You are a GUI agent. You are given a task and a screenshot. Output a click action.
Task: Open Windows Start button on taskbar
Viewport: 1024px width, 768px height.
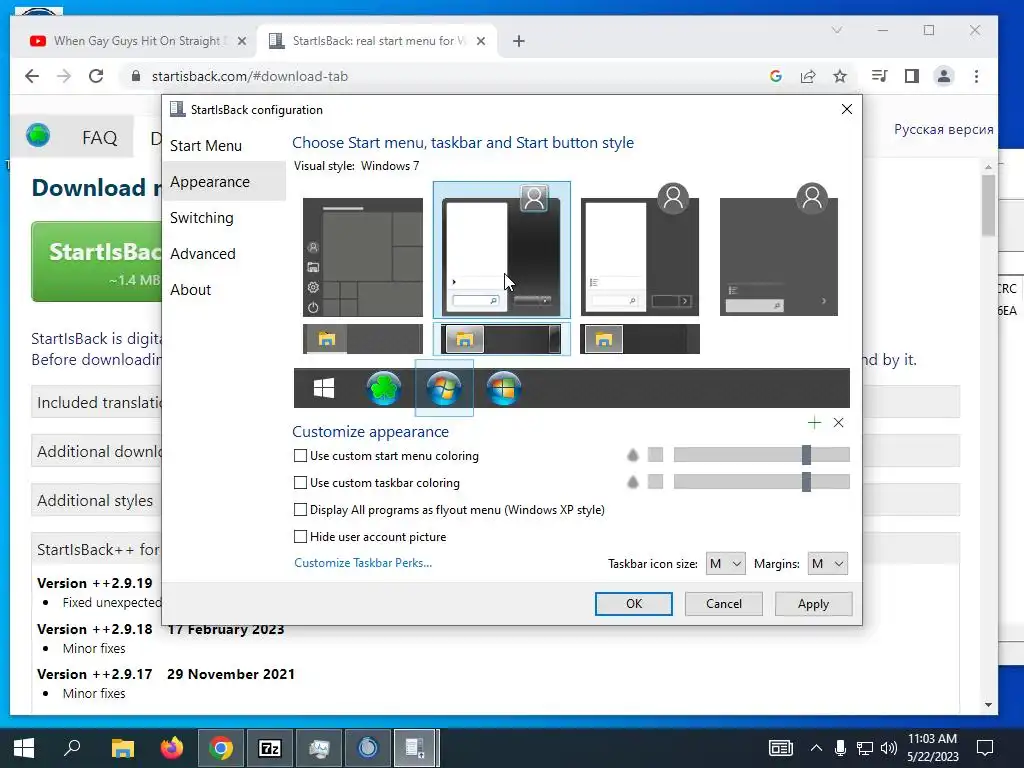point(24,748)
